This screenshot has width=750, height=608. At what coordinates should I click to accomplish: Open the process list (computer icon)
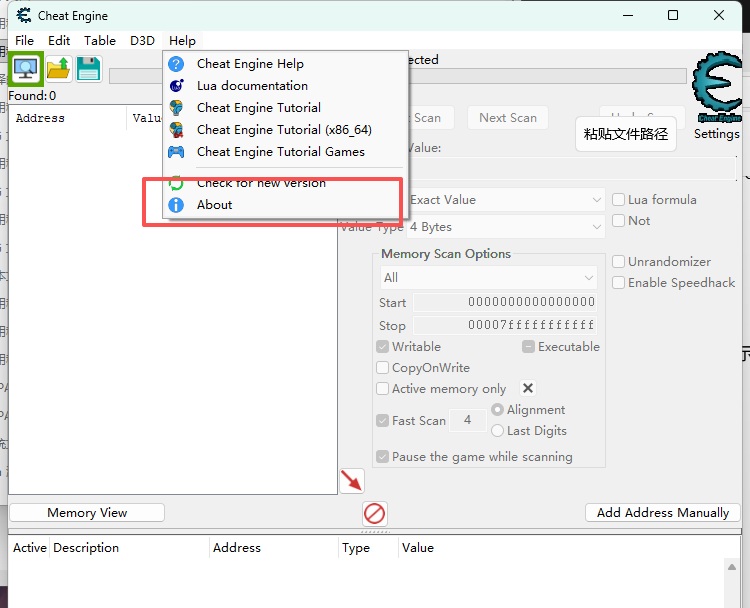pos(26,69)
